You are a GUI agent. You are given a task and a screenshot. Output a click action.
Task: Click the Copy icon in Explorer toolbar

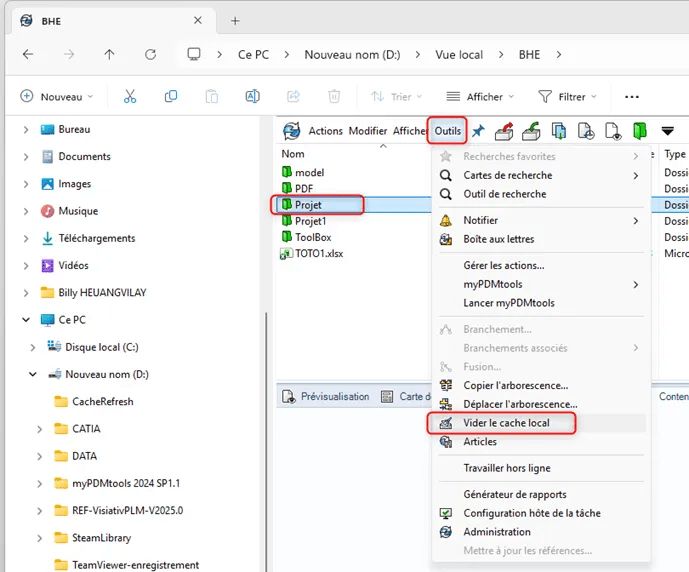[171, 97]
